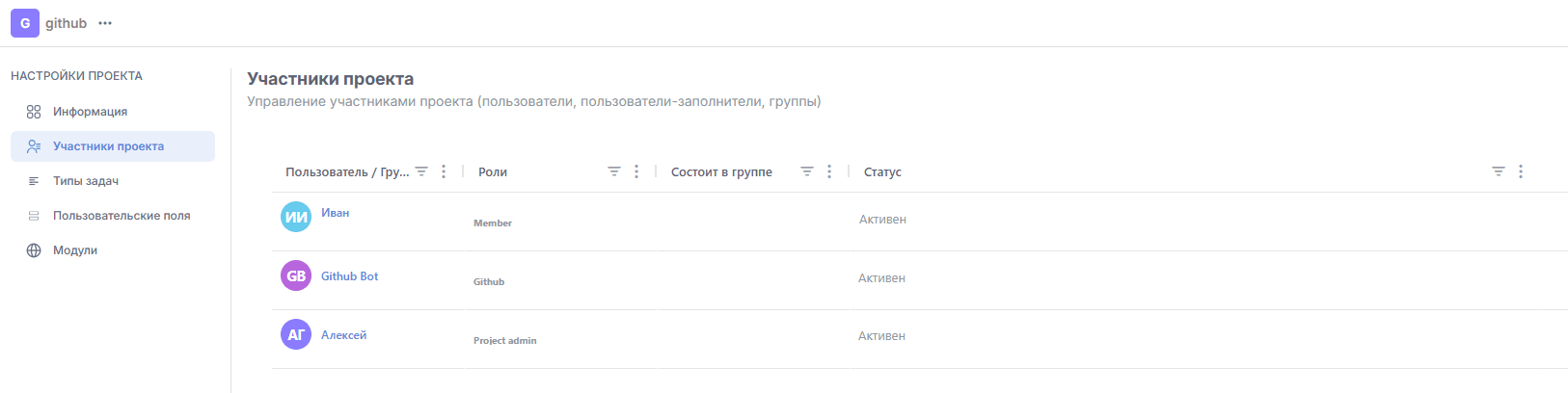
Task: Open Алексей's user profile link
Action: 343,335
